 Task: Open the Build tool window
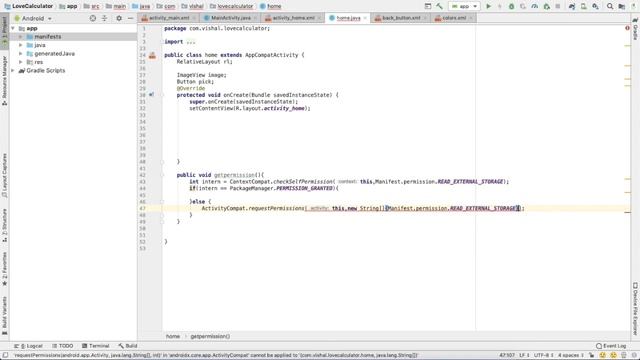[x=128, y=346]
